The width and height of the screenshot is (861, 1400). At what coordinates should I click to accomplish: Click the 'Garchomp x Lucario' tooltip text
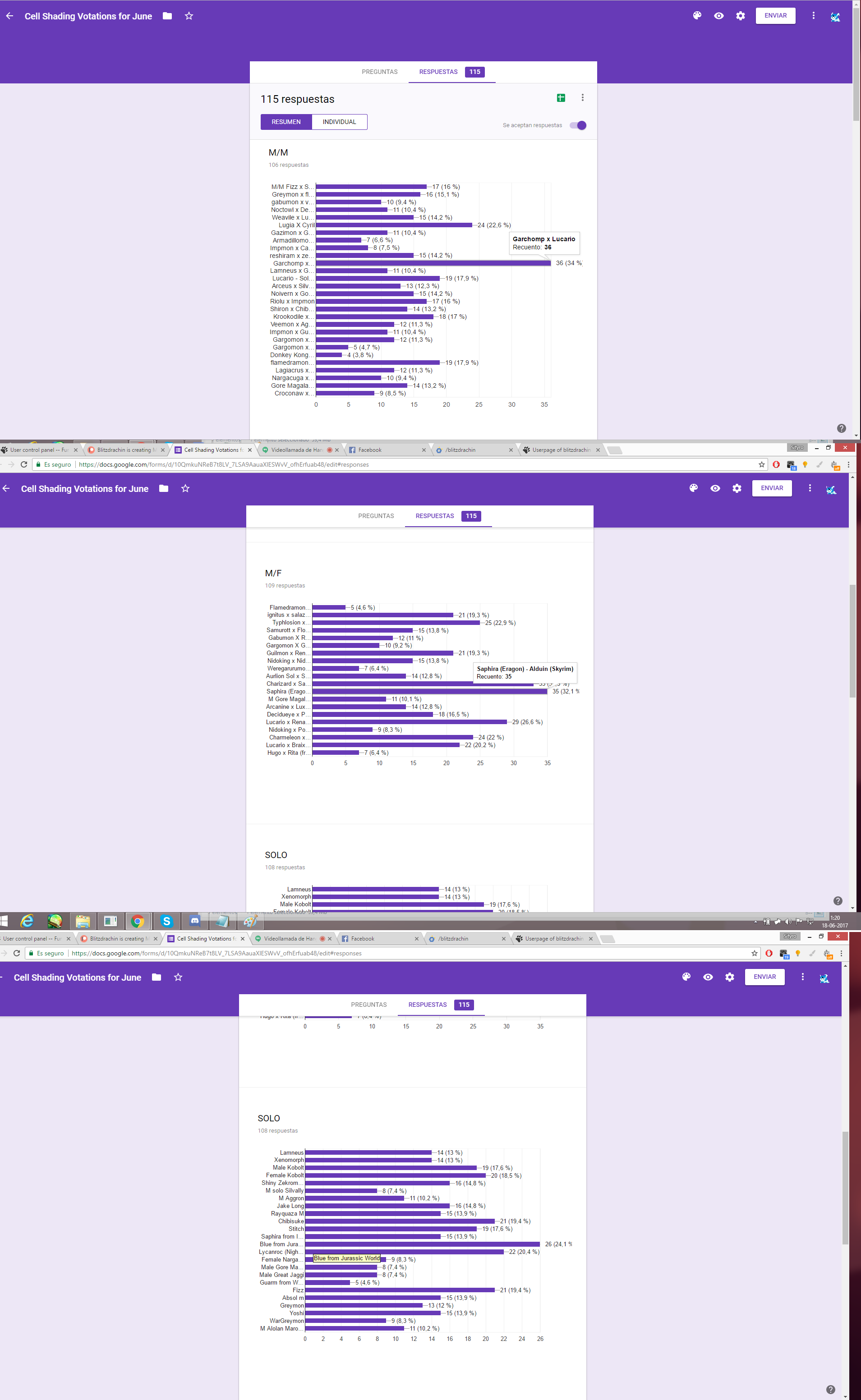[x=544, y=239]
